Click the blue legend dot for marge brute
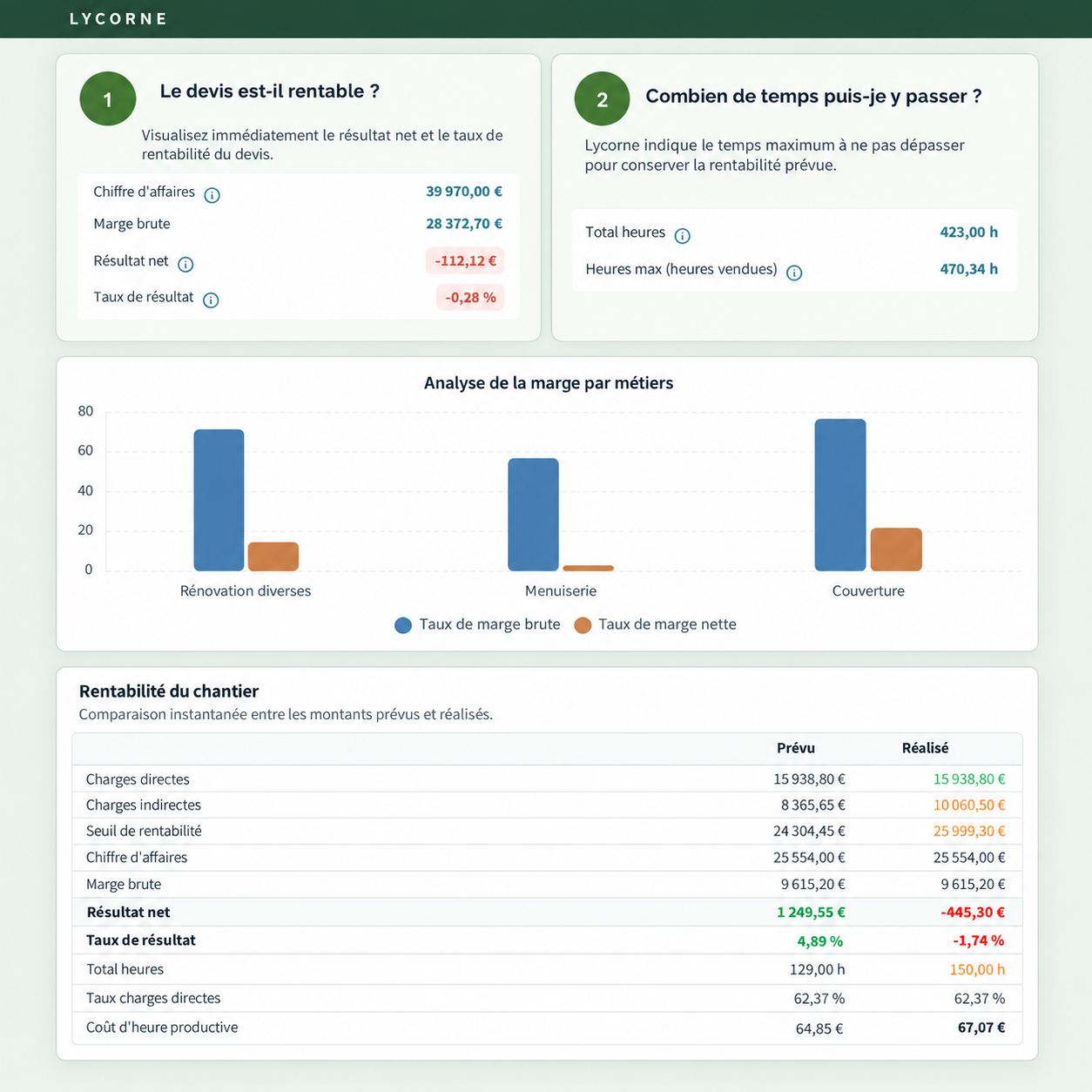Viewport: 1092px width, 1092px height. [x=402, y=625]
